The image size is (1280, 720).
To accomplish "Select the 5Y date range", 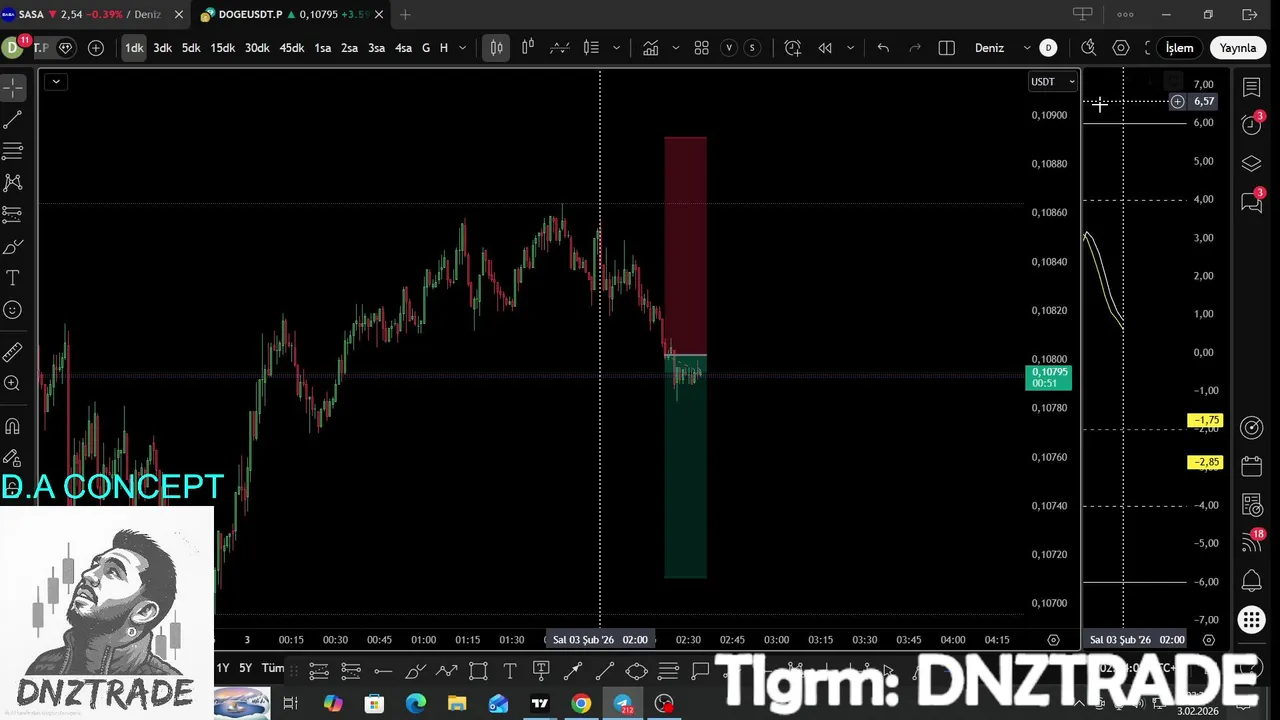I will coord(246,668).
